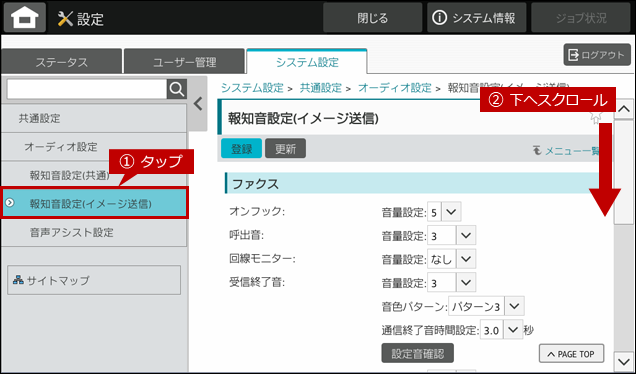
Task: Open オーディオ設定 in the sidebar
Action: coord(94,147)
